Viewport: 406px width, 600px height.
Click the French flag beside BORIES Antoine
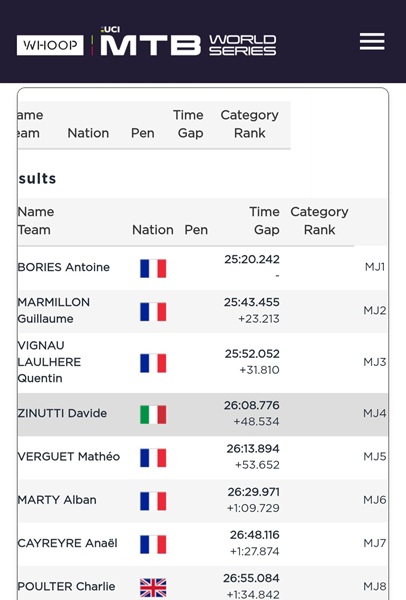click(153, 268)
